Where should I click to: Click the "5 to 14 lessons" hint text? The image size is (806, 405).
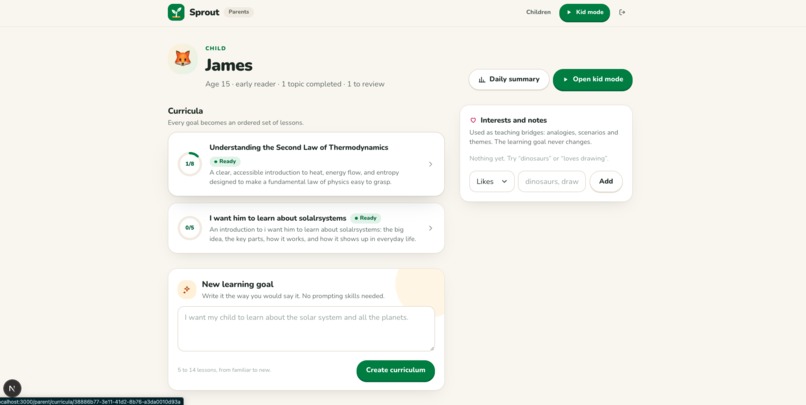pos(224,370)
